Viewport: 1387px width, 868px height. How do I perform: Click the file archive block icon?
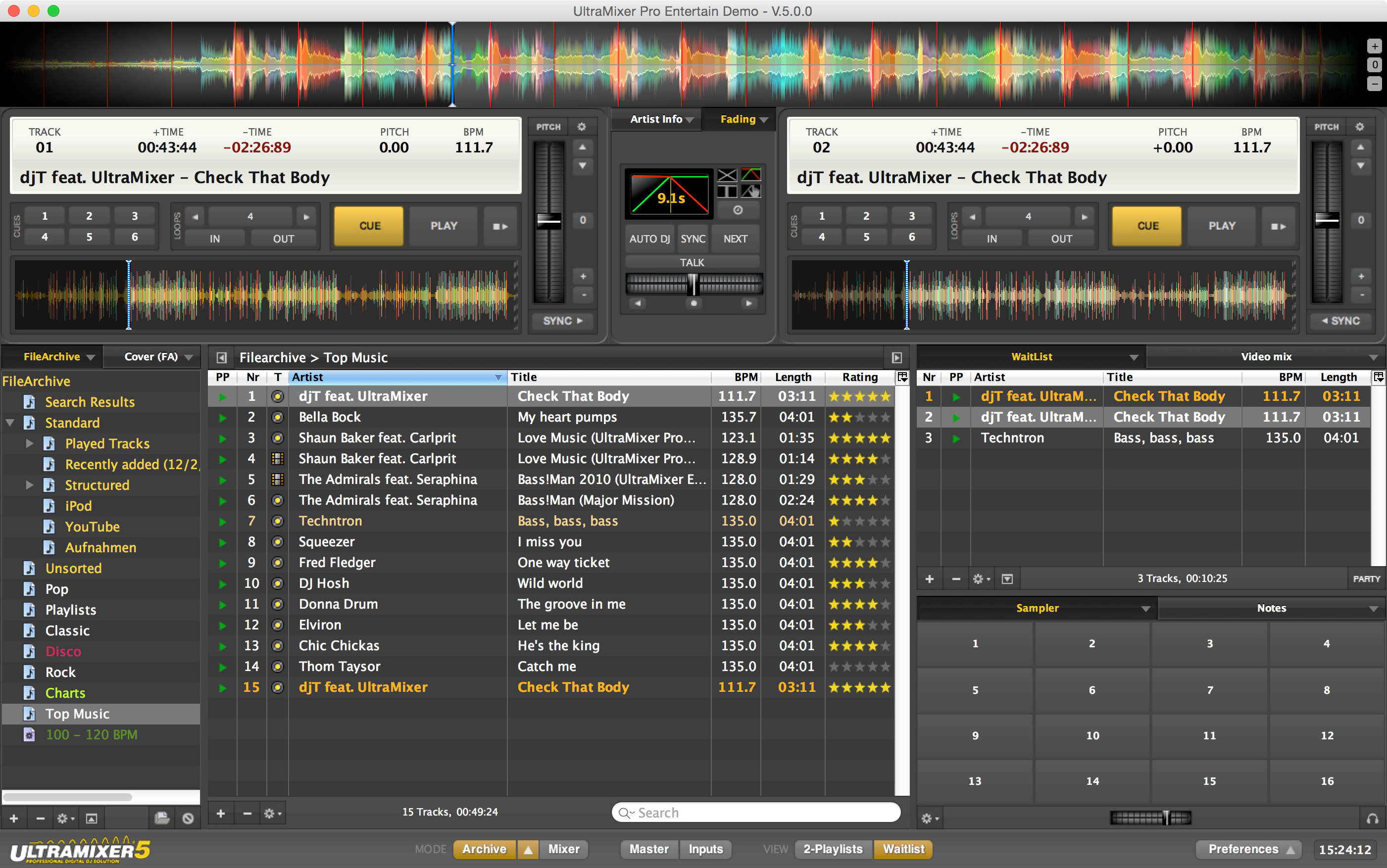(188, 819)
